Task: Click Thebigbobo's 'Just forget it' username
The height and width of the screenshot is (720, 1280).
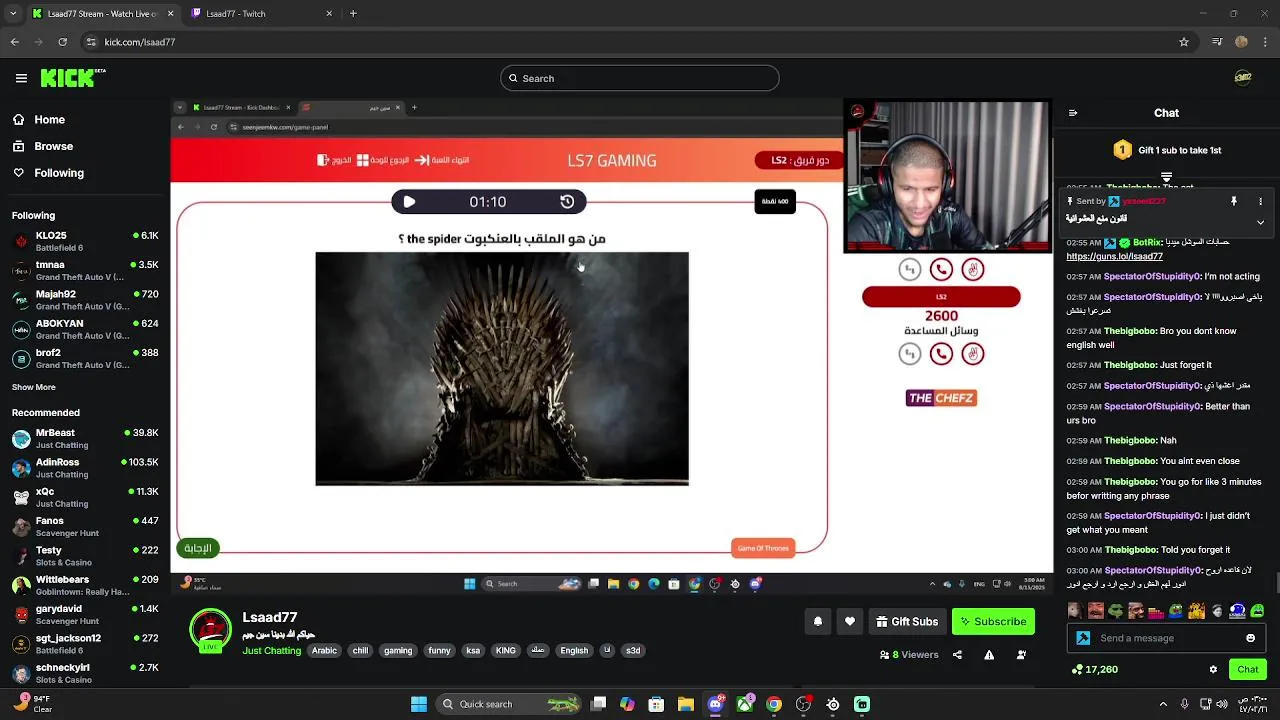Action: (1130, 365)
